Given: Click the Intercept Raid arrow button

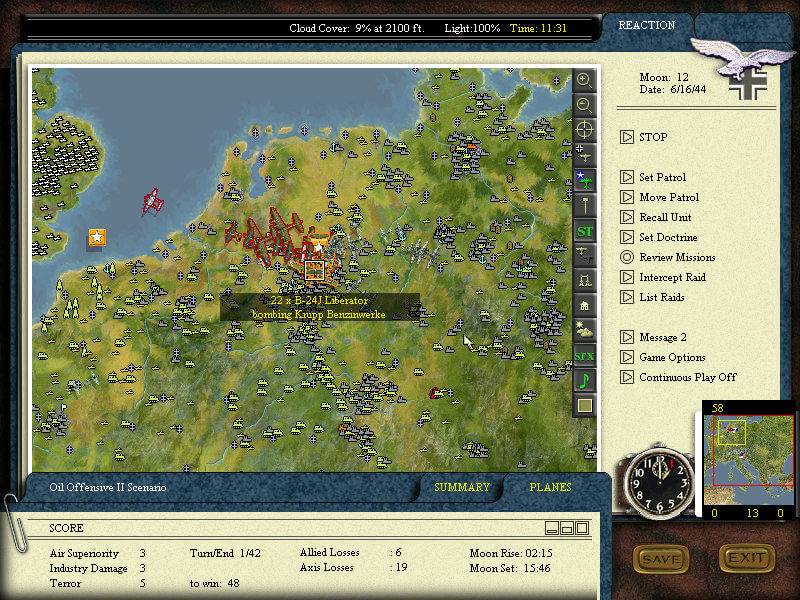Looking at the screenshot, I should click(627, 277).
